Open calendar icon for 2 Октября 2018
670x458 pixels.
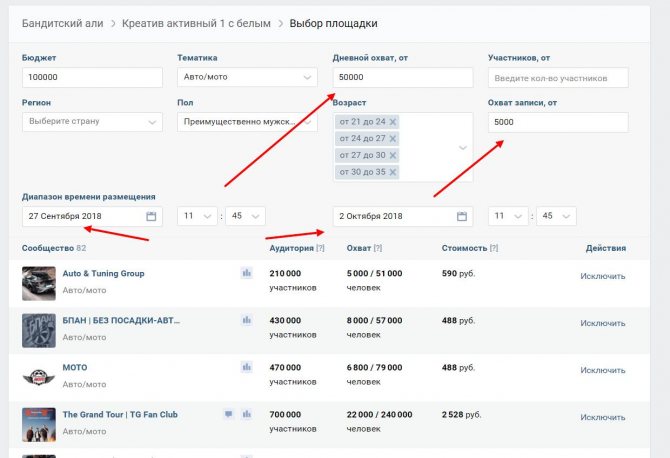(x=461, y=216)
